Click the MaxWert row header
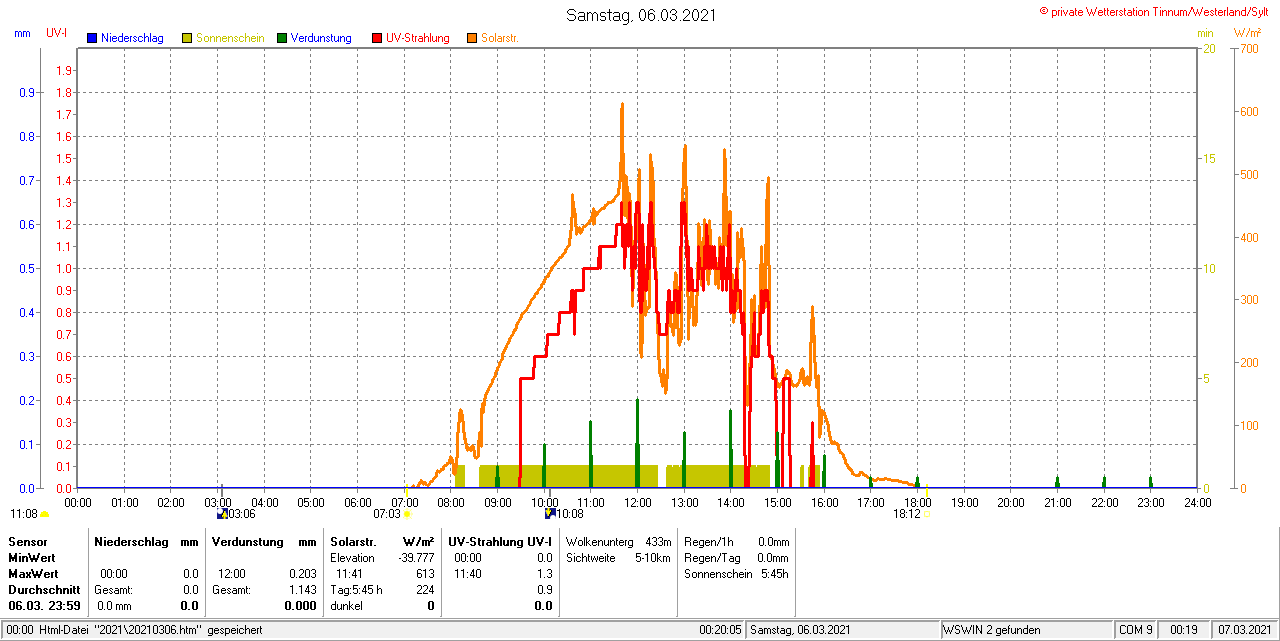 pyautogui.click(x=34, y=575)
